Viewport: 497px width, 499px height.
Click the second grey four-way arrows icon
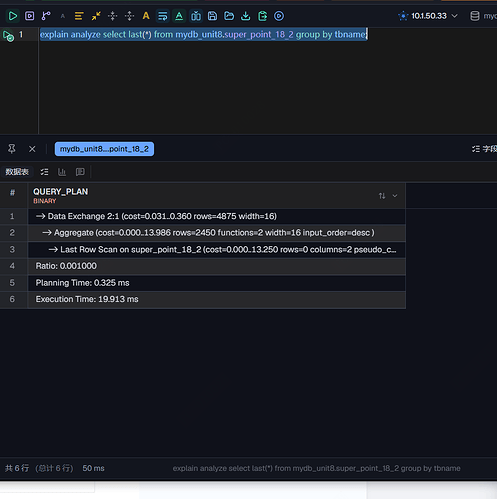pyautogui.click(x=129, y=16)
